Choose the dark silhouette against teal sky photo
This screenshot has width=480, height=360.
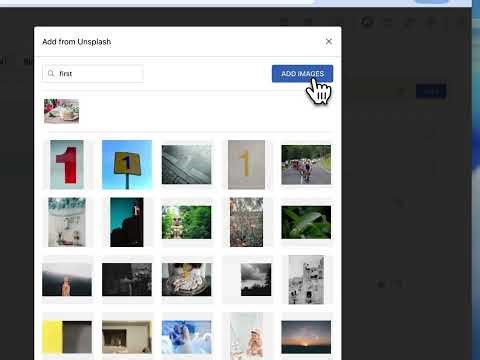pos(127,222)
